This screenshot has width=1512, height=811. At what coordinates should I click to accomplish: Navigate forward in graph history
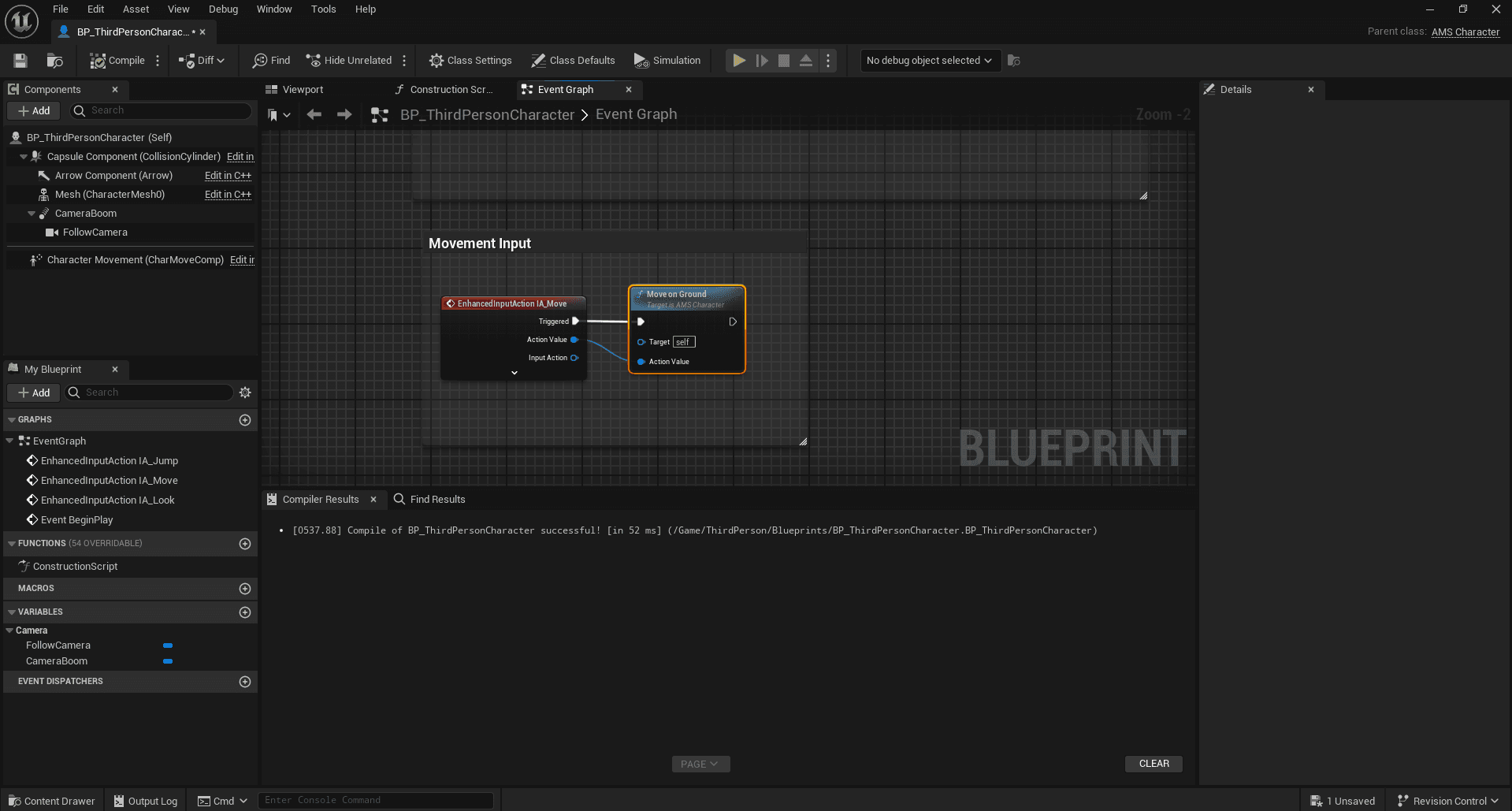(344, 115)
